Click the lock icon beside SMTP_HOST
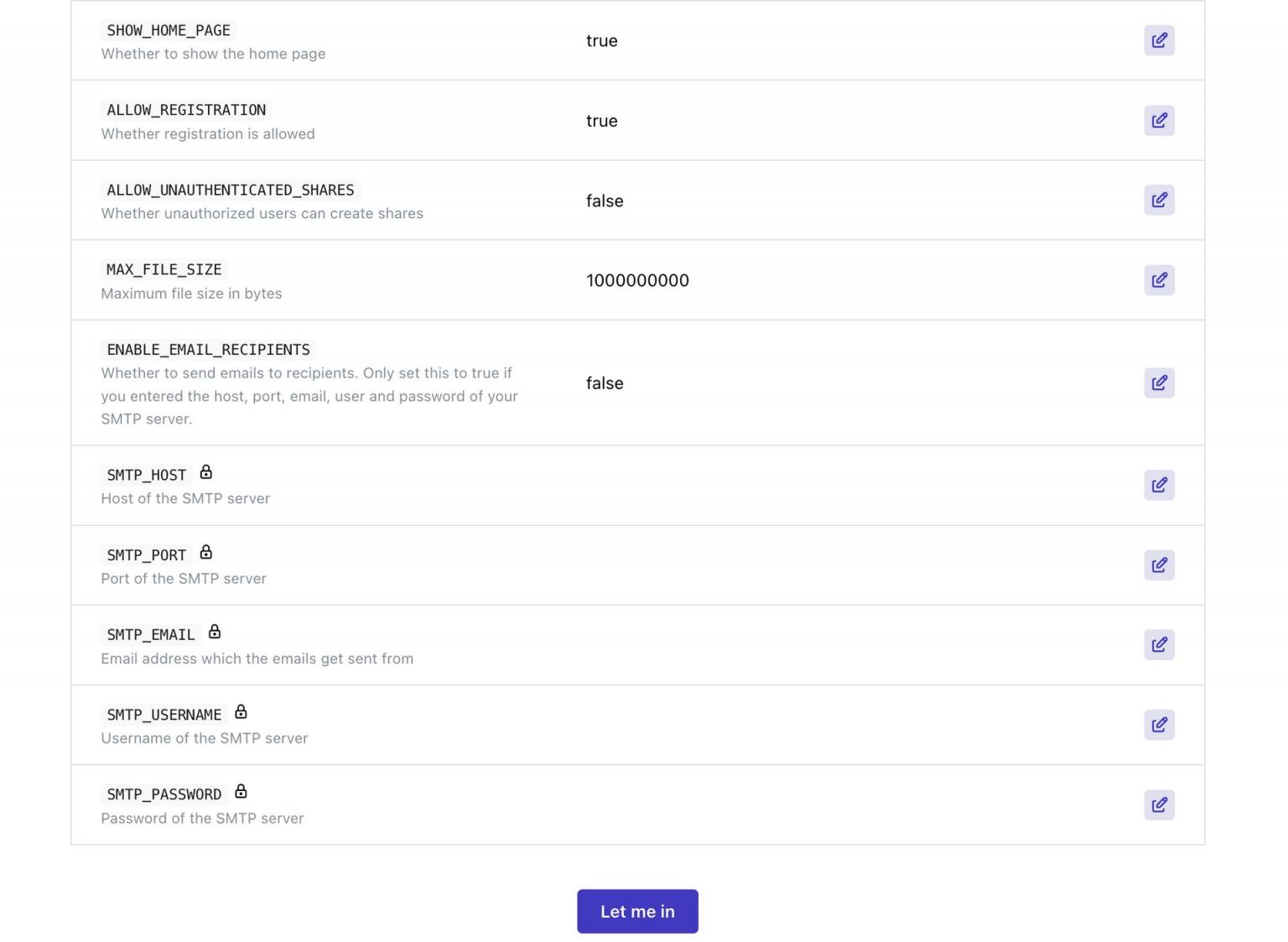 [x=206, y=472]
